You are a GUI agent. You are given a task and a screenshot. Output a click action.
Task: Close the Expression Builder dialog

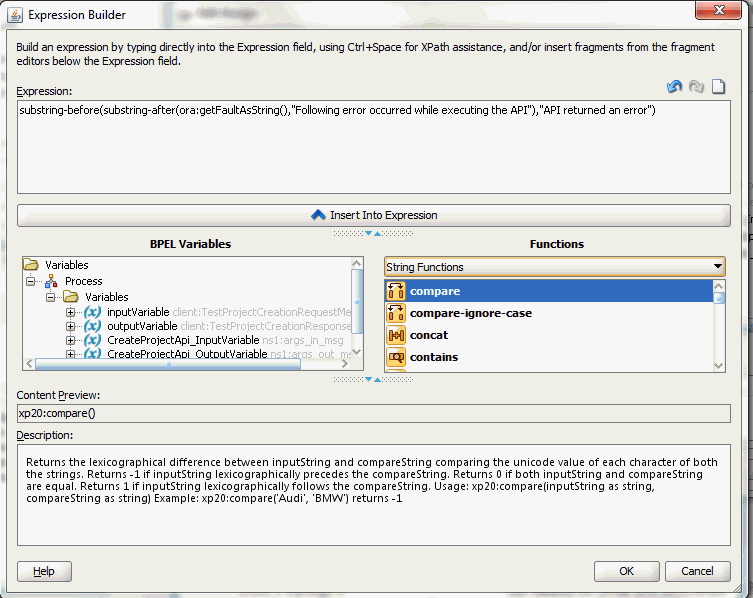(718, 10)
